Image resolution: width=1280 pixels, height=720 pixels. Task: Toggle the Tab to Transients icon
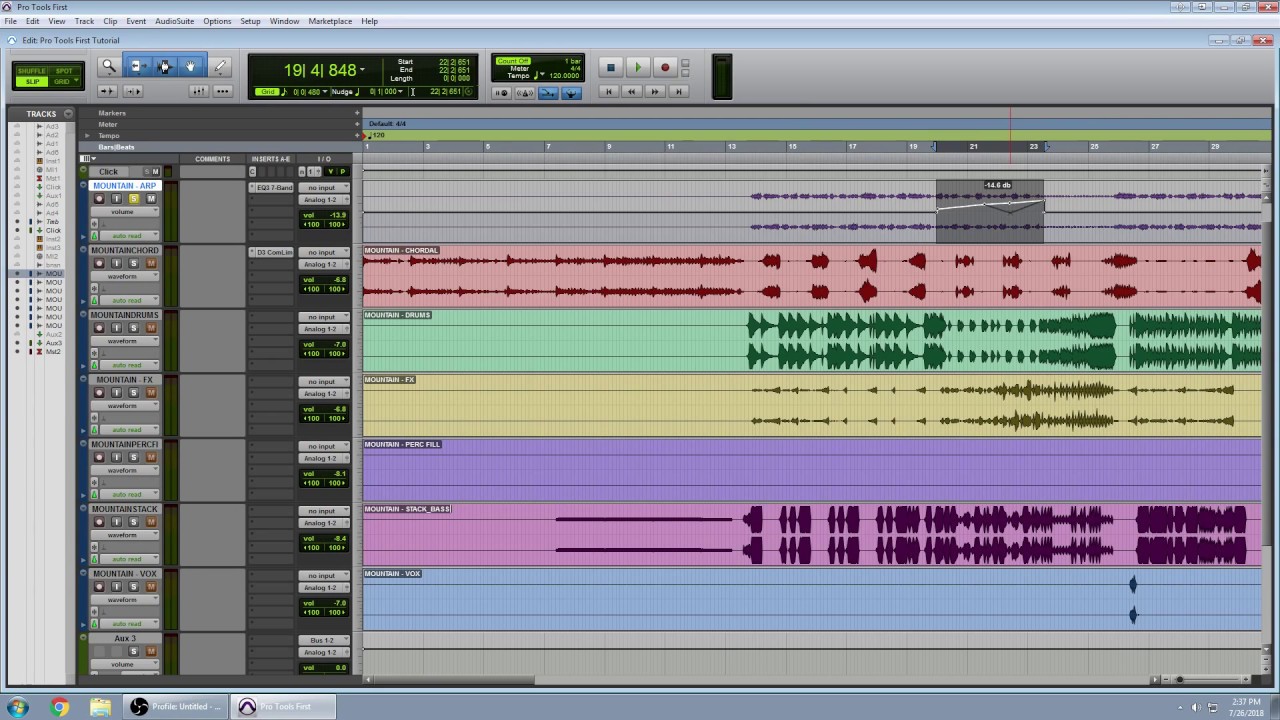coord(107,91)
